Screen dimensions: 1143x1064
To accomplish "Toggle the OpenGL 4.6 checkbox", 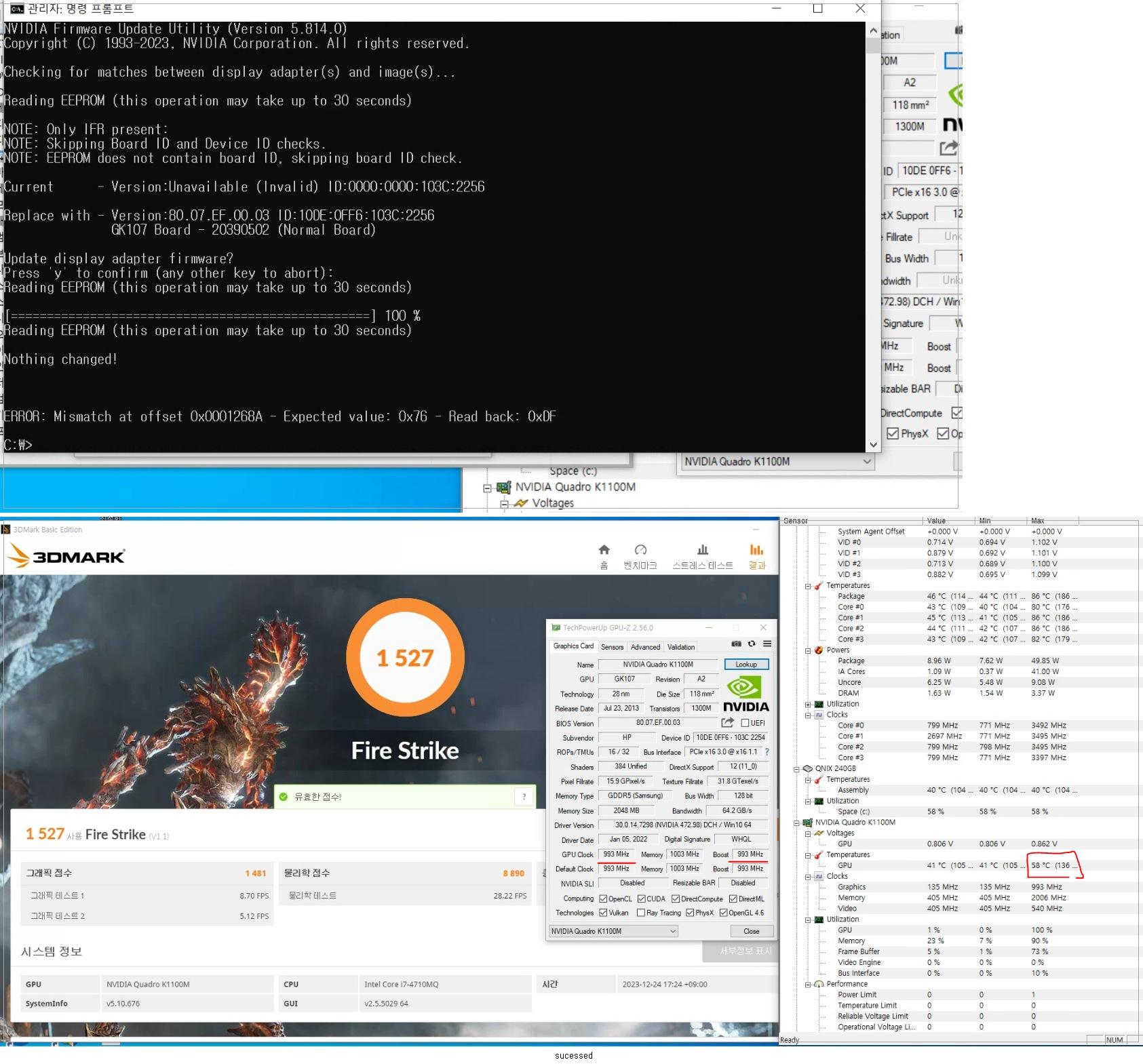I will coord(724,913).
